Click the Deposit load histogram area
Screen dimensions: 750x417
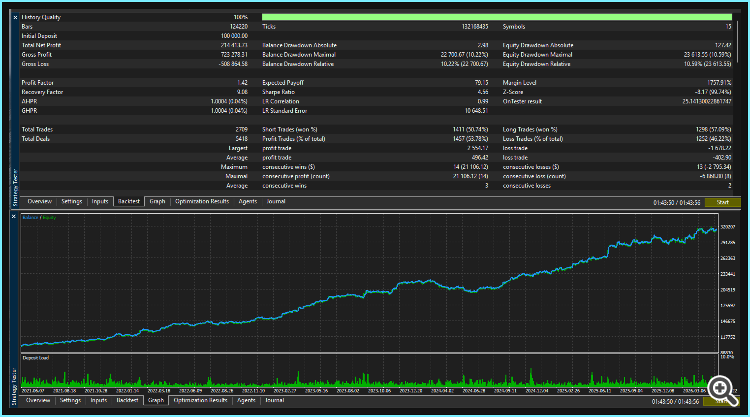(369, 372)
